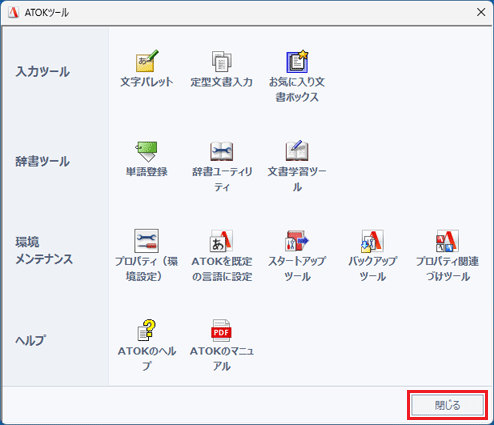Click the 辞書ツール category label
The height and width of the screenshot is (425, 494).
click(x=43, y=162)
